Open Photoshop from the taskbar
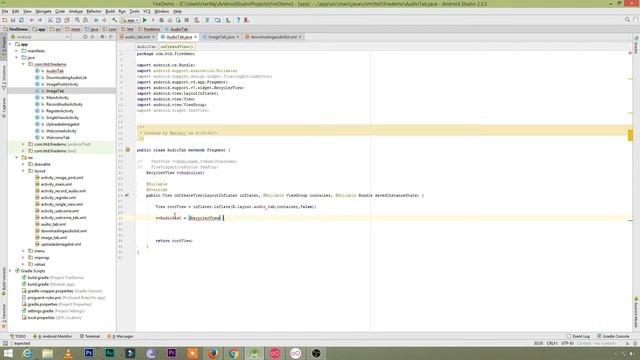Image resolution: width=640 pixels, height=360 pixels. click(x=89, y=353)
